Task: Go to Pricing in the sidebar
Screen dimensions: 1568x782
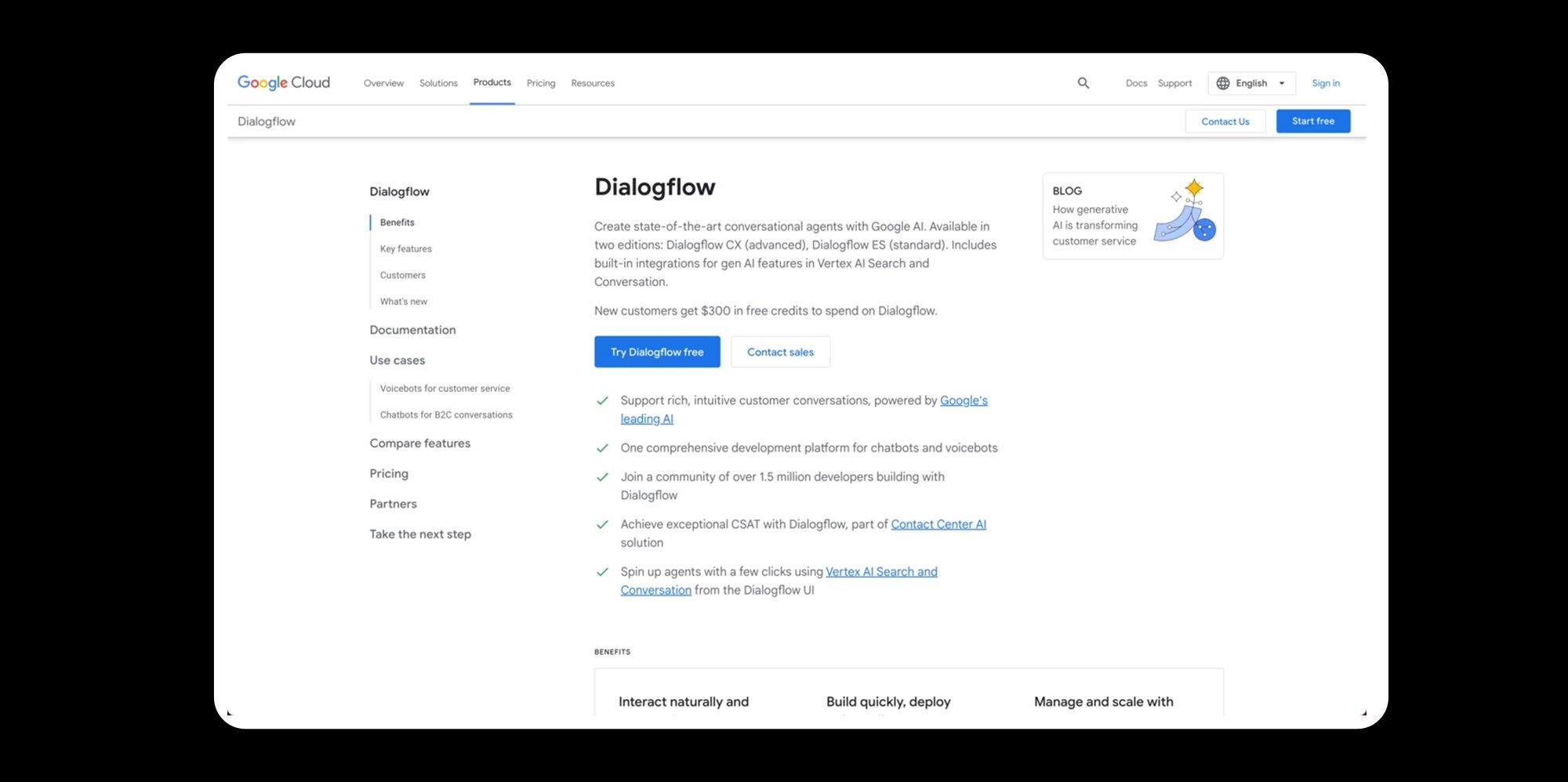Action: tap(389, 473)
